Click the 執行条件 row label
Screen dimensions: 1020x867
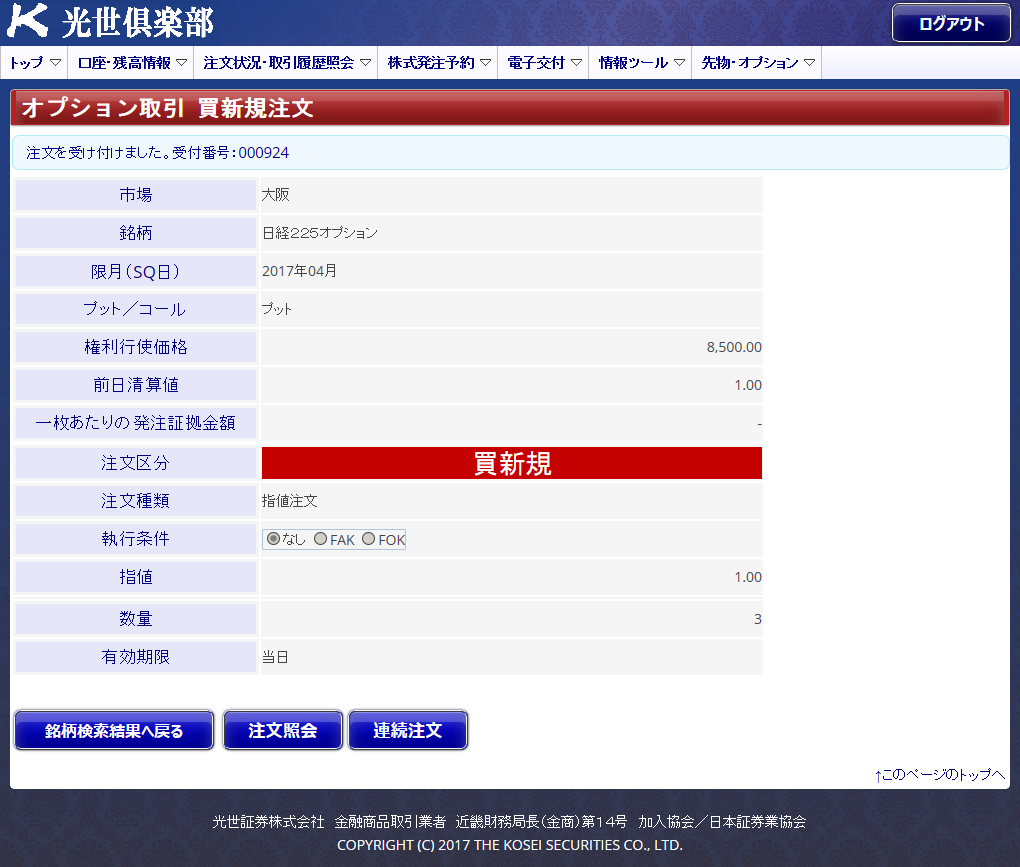(x=136, y=539)
